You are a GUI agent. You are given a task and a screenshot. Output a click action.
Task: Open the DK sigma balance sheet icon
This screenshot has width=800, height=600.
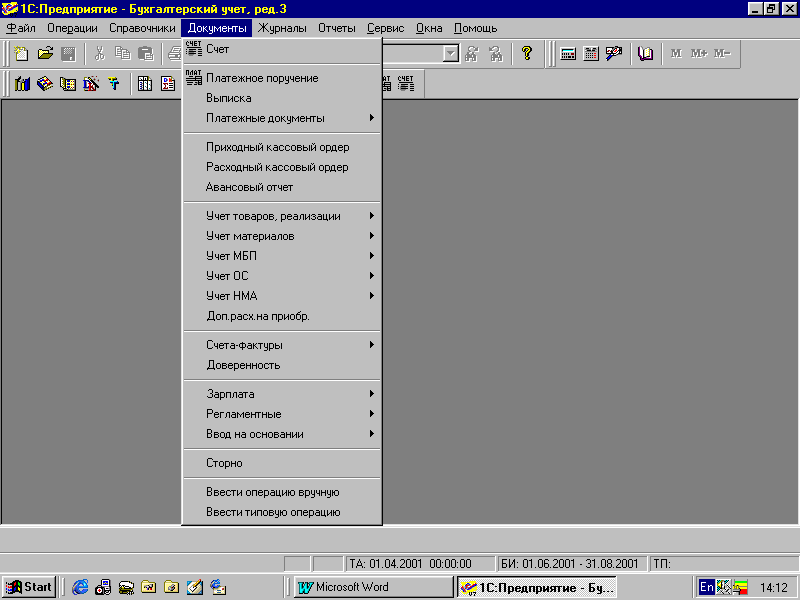168,84
